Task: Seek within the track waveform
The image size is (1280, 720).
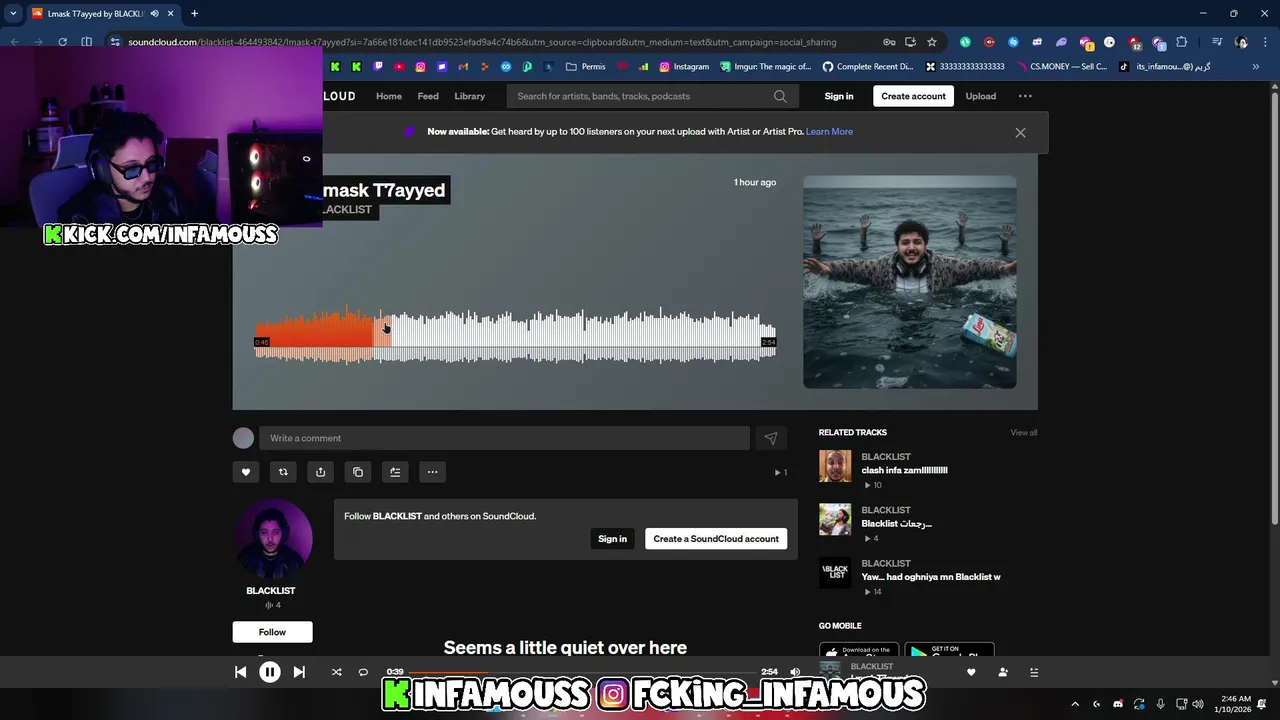Action: [x=515, y=337]
